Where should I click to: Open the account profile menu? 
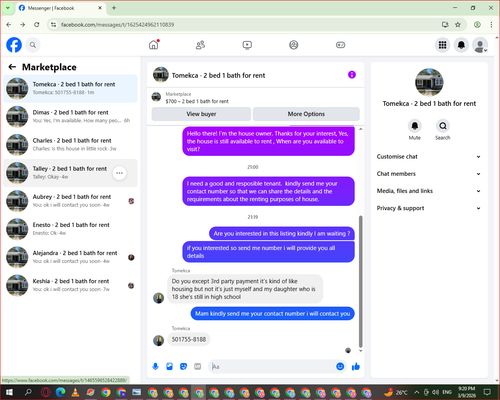480,45
